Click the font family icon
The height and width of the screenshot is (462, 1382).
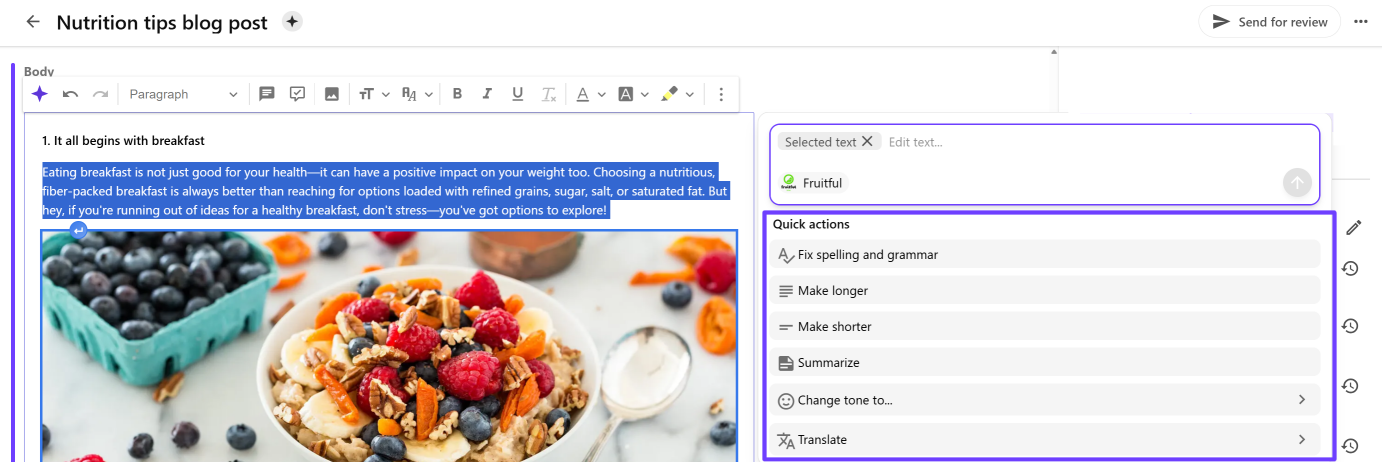409,94
